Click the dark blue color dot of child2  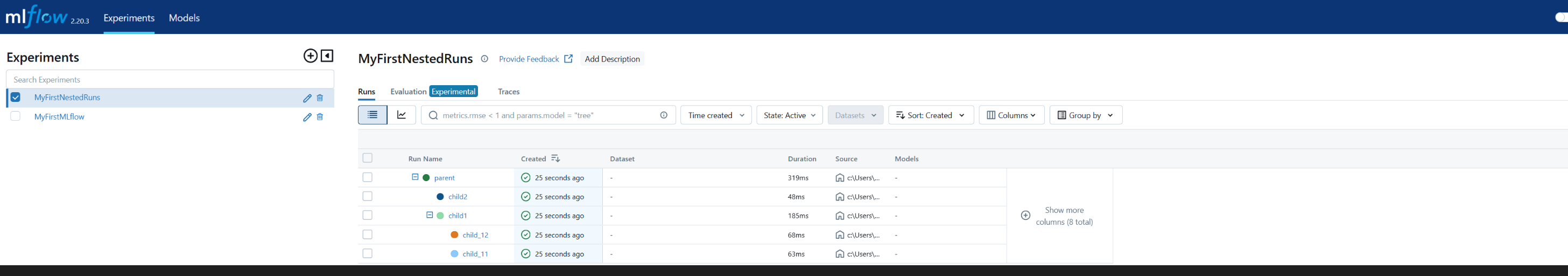tap(440, 197)
